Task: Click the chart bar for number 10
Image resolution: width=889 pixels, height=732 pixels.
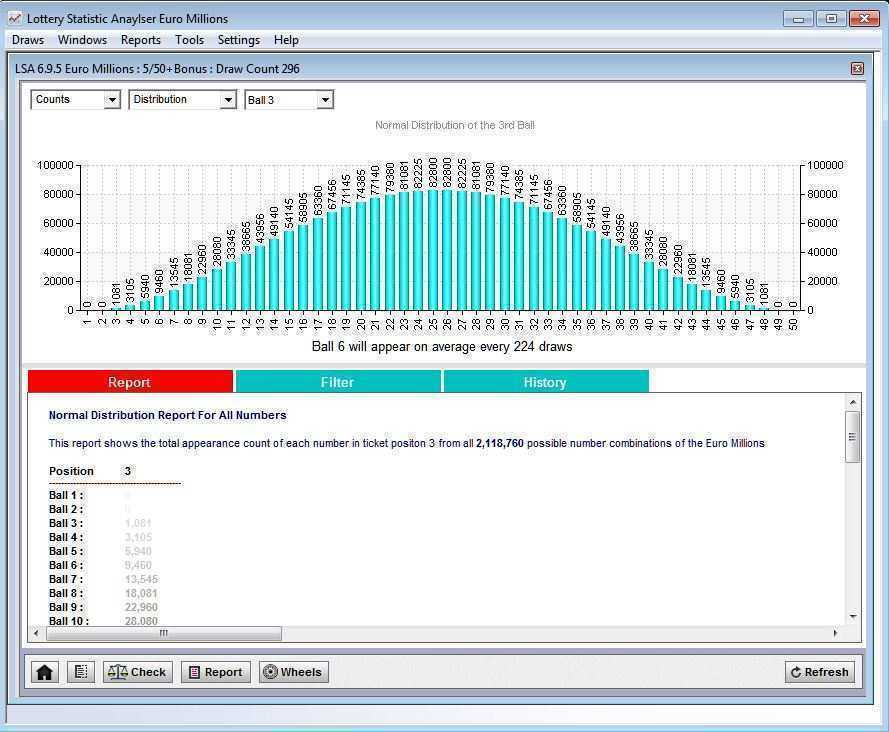Action: pyautogui.click(x=217, y=289)
